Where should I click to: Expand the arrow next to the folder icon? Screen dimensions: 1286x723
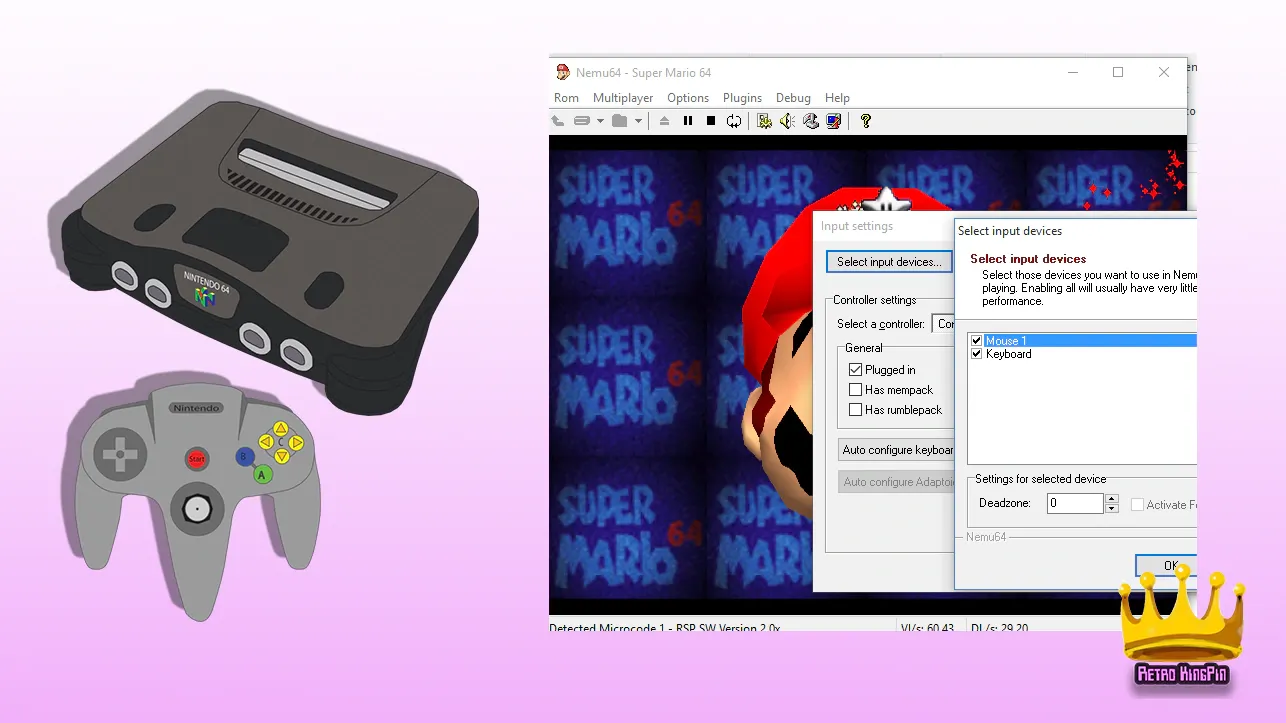coord(638,121)
